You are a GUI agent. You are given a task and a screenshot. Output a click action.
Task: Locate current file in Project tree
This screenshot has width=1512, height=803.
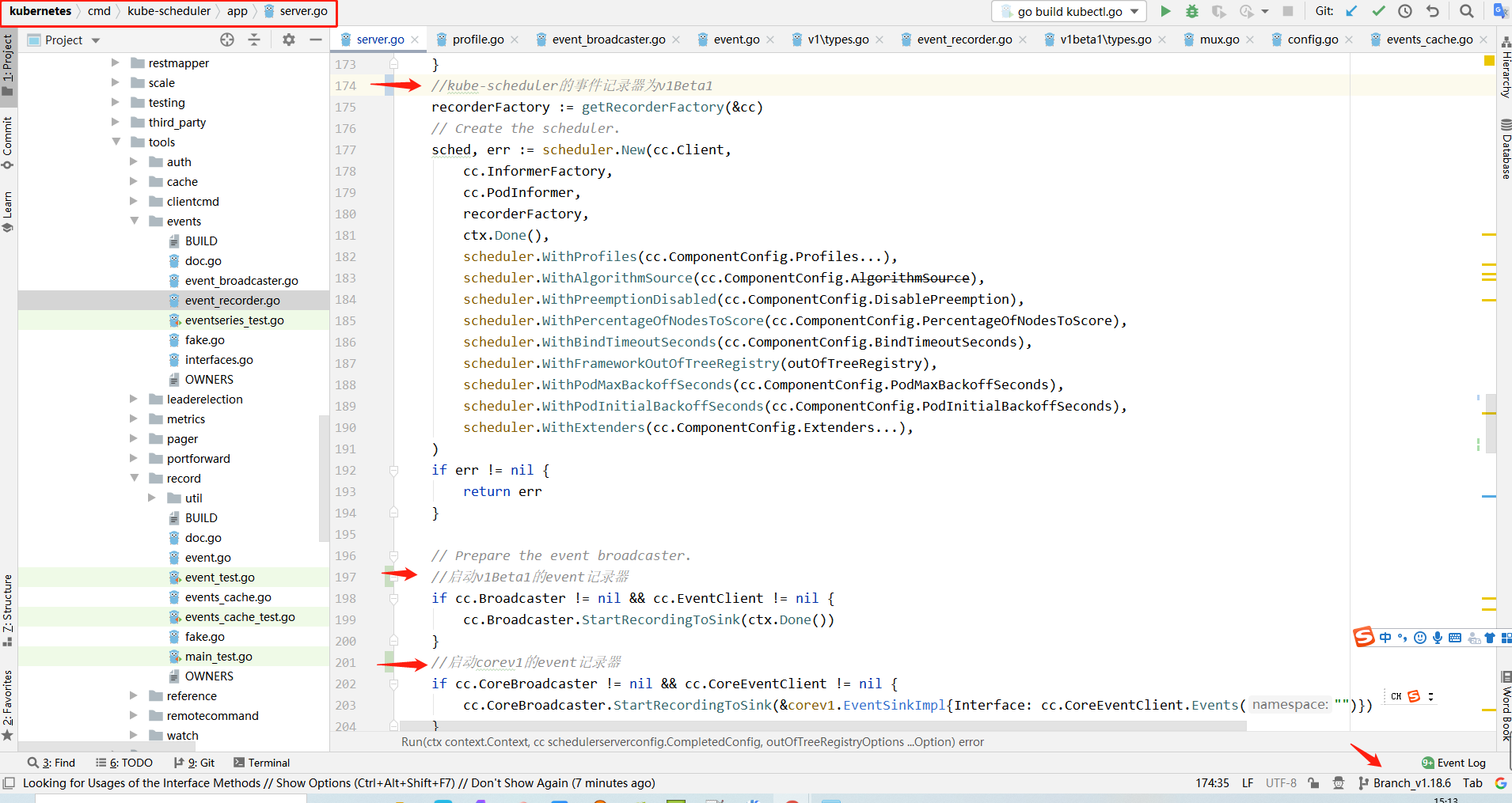point(227,40)
